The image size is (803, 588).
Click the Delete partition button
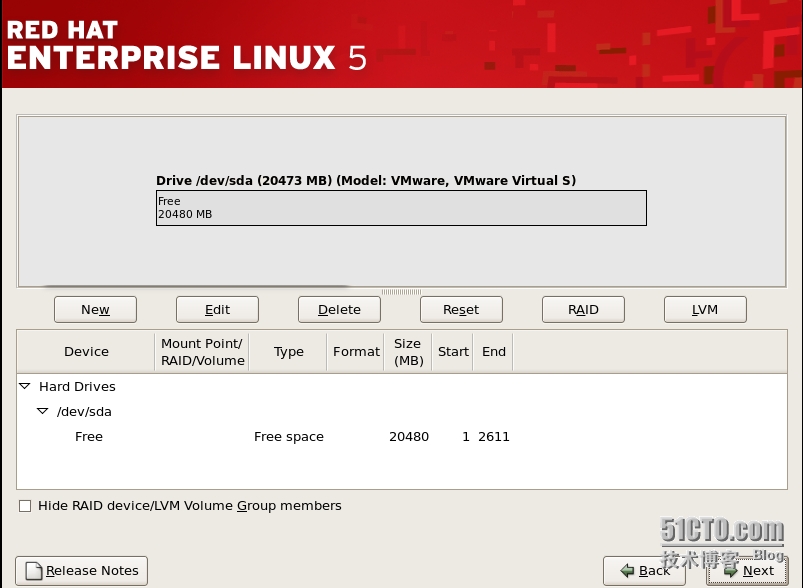tap(339, 309)
